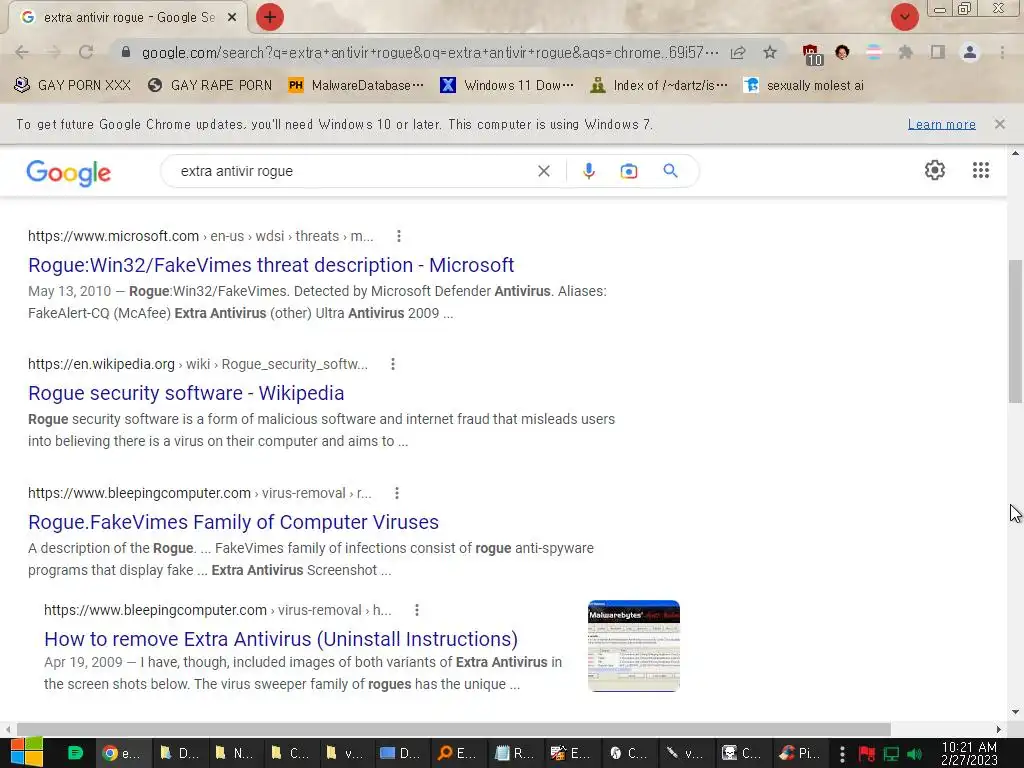This screenshot has width=1024, height=768.
Task: Click the vertical scrollbar thumb
Action: point(1015,331)
